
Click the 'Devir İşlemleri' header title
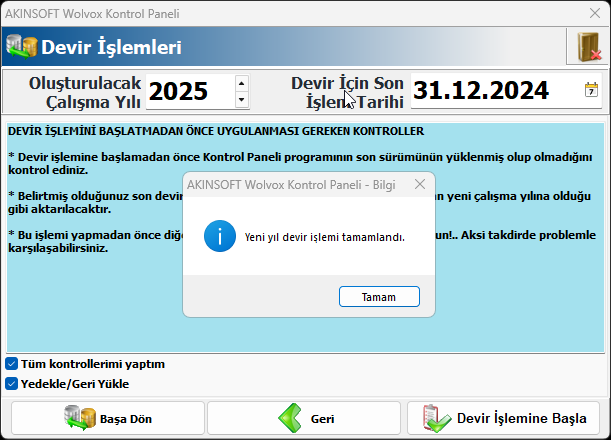(111, 47)
